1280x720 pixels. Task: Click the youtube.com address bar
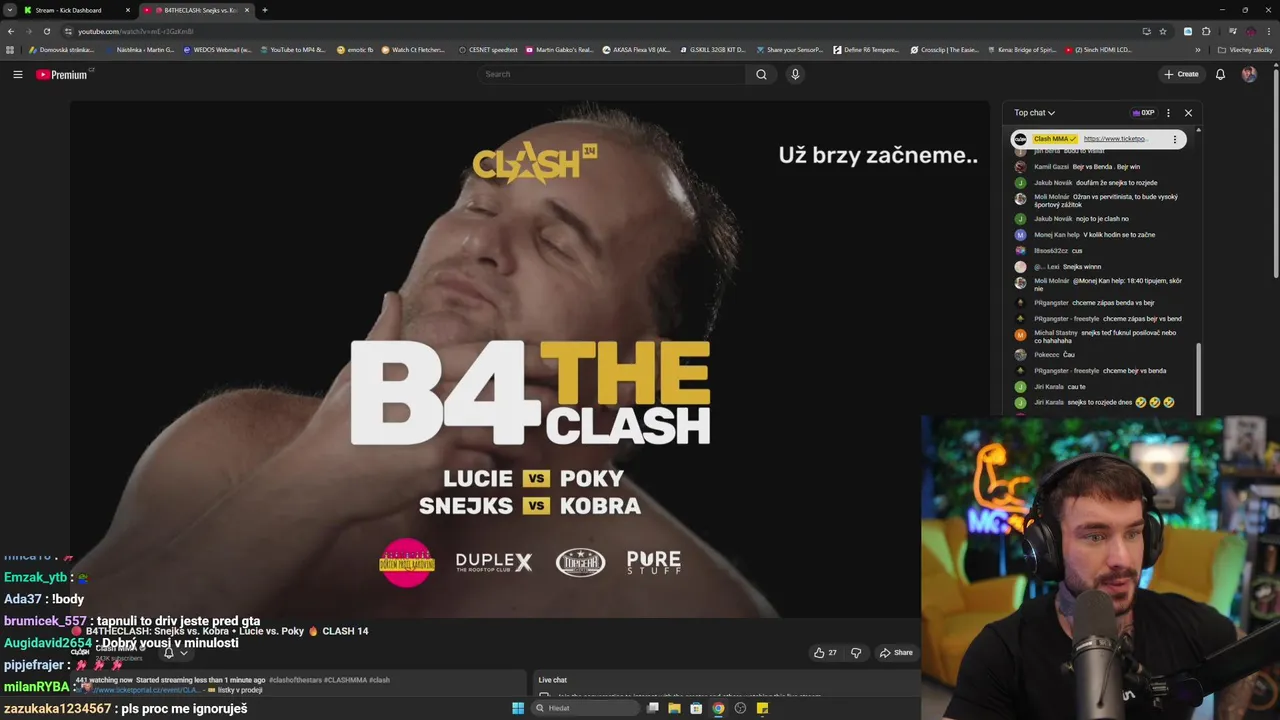pos(600,31)
